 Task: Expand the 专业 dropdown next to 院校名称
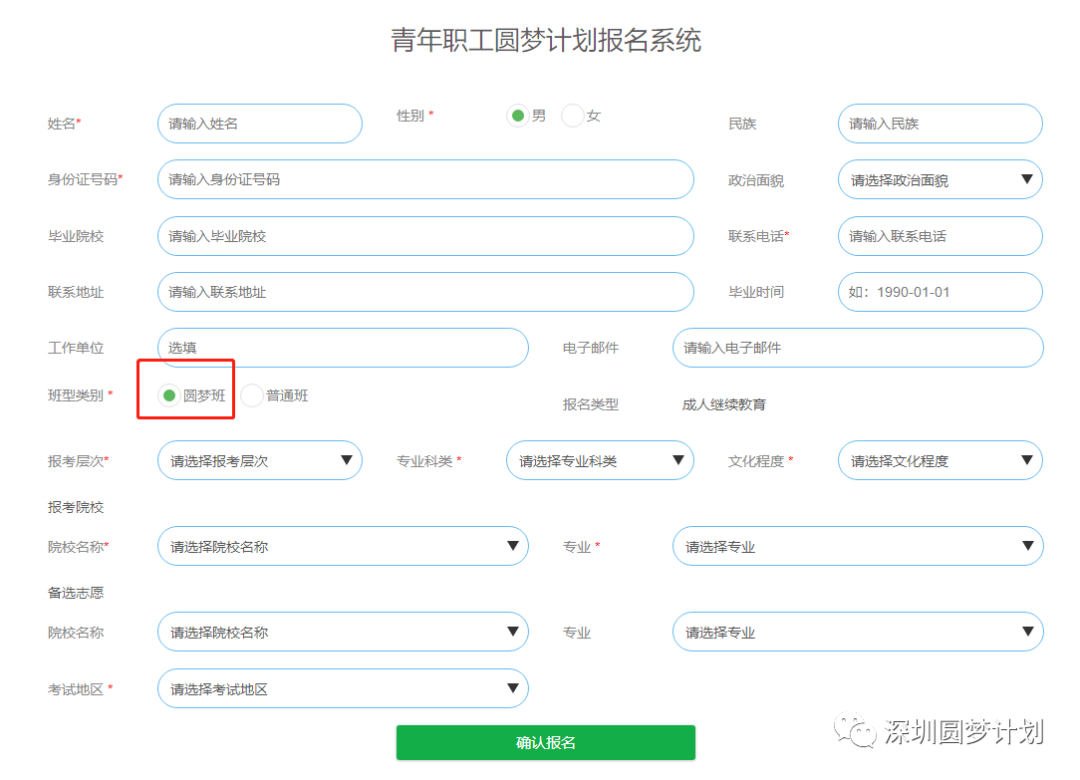coord(857,546)
